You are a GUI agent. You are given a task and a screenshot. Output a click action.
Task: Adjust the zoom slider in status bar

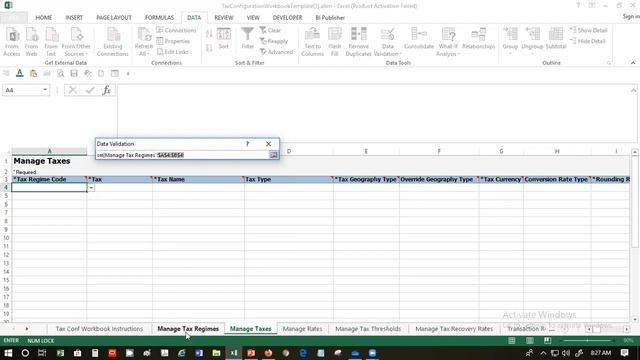(588, 340)
